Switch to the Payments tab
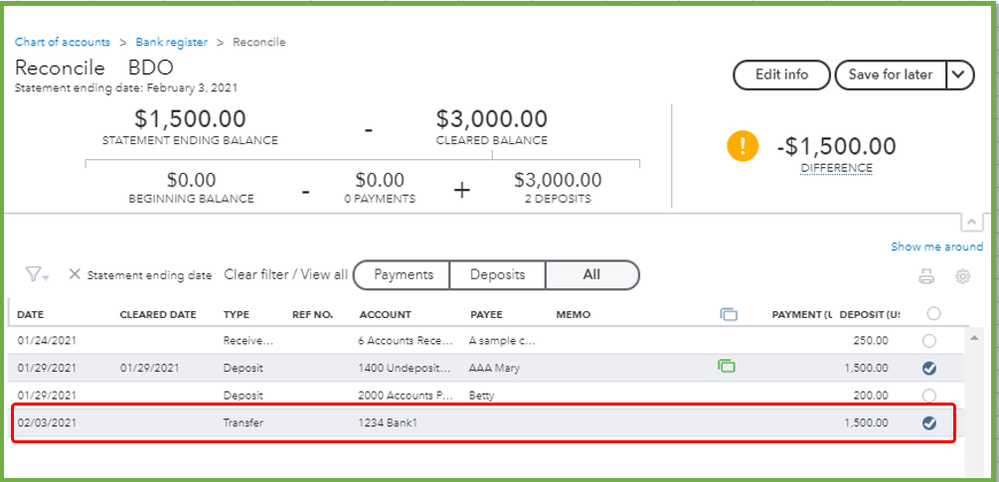Screen dimensions: 999x482 tap(403, 275)
